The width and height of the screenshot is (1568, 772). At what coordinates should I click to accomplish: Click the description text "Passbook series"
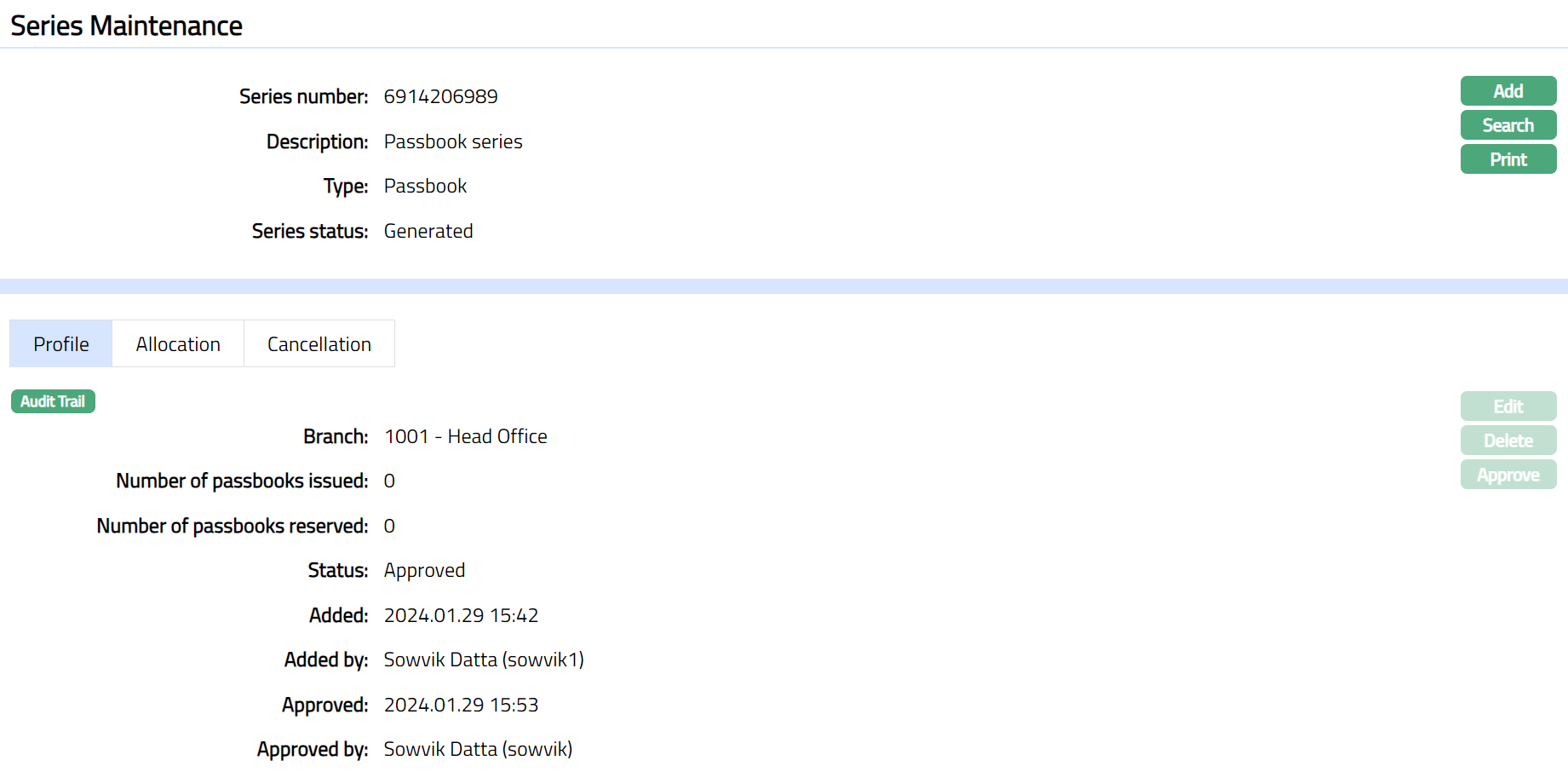[x=453, y=141]
